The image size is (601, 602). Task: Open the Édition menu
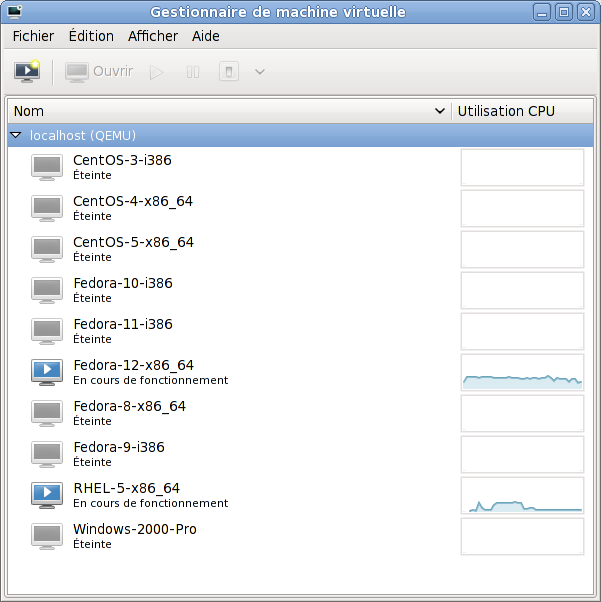(x=91, y=36)
